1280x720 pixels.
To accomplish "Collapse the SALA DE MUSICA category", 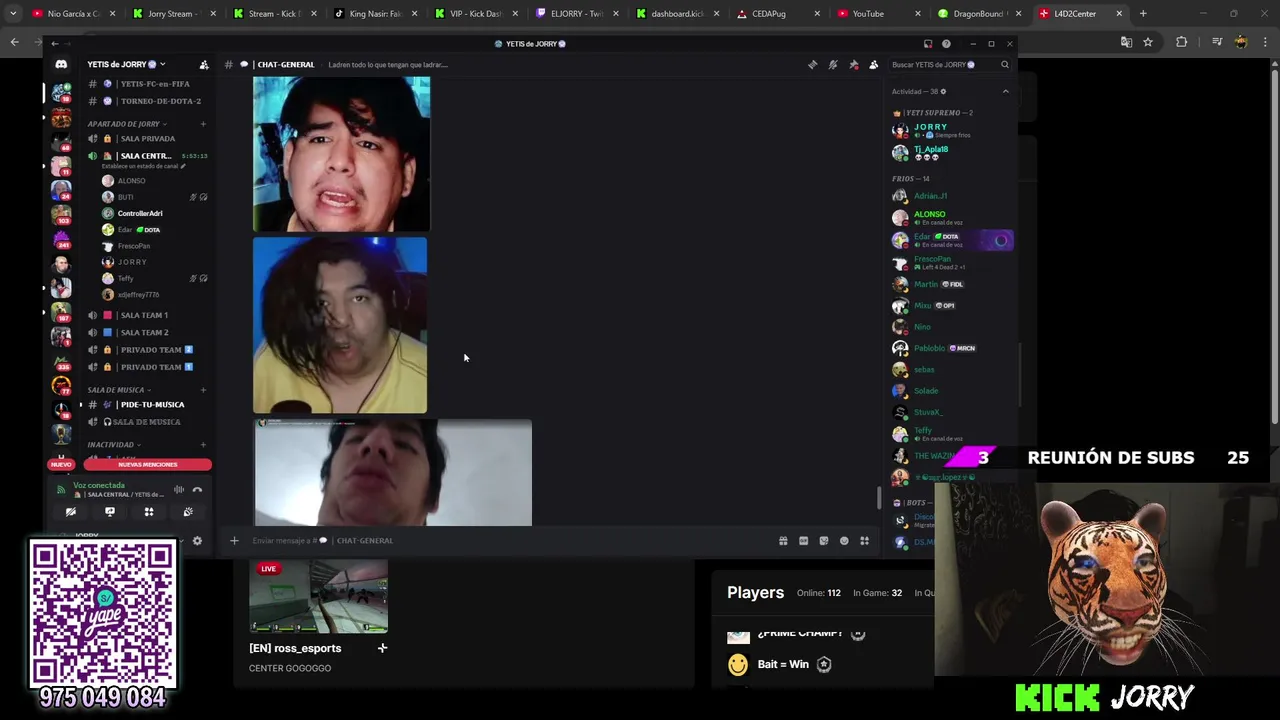I will 118,390.
